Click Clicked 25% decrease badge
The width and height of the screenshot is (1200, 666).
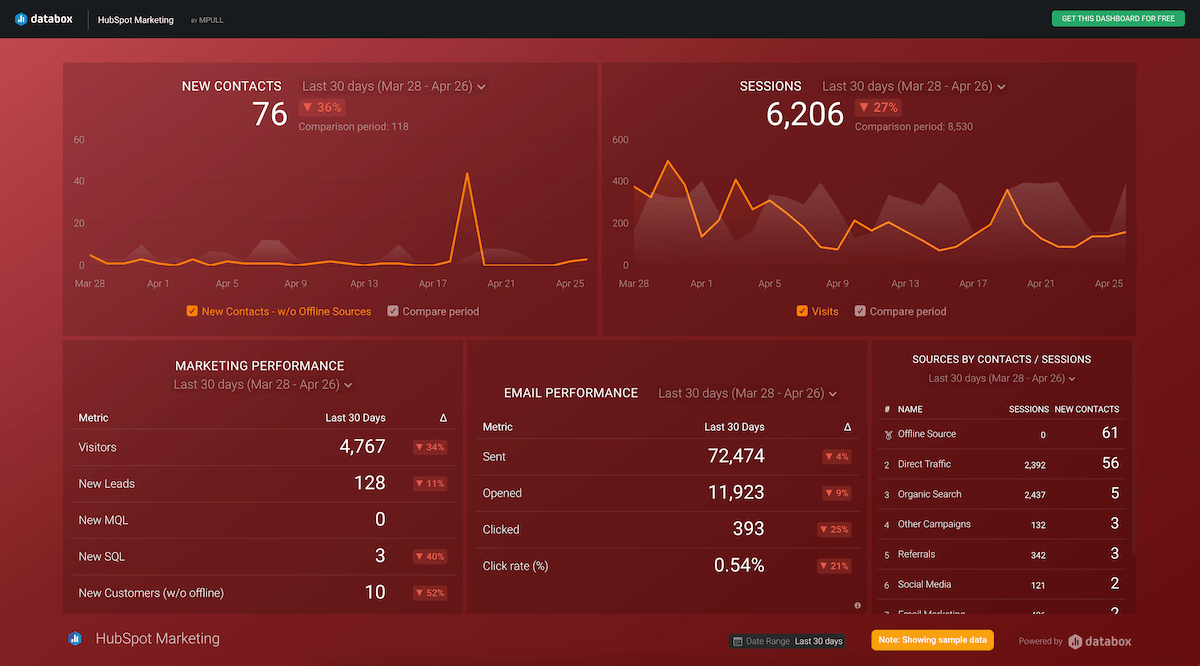(x=834, y=530)
